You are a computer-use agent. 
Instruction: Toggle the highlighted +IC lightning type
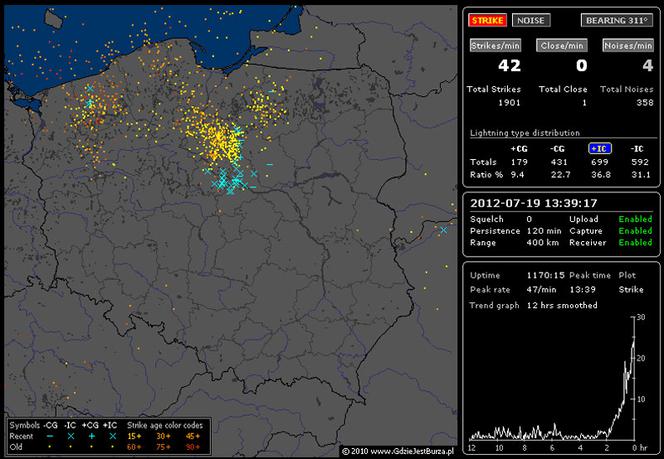[599, 149]
